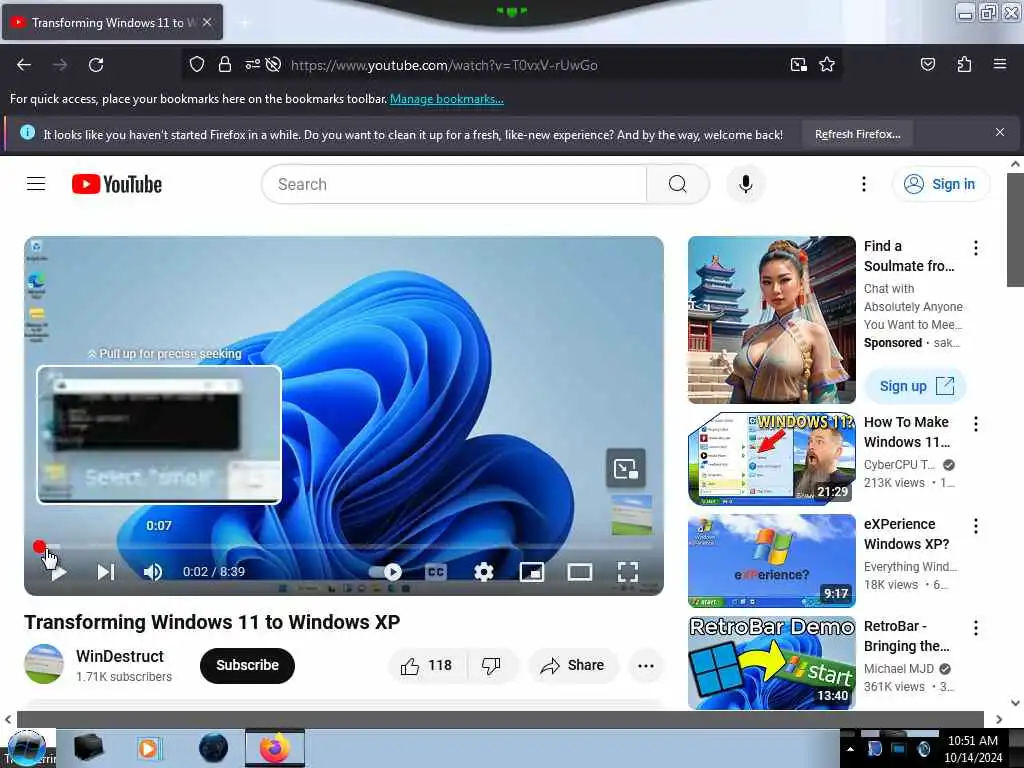The width and height of the screenshot is (1024, 768).
Task: Open the media player taskbar icon
Action: (149, 748)
